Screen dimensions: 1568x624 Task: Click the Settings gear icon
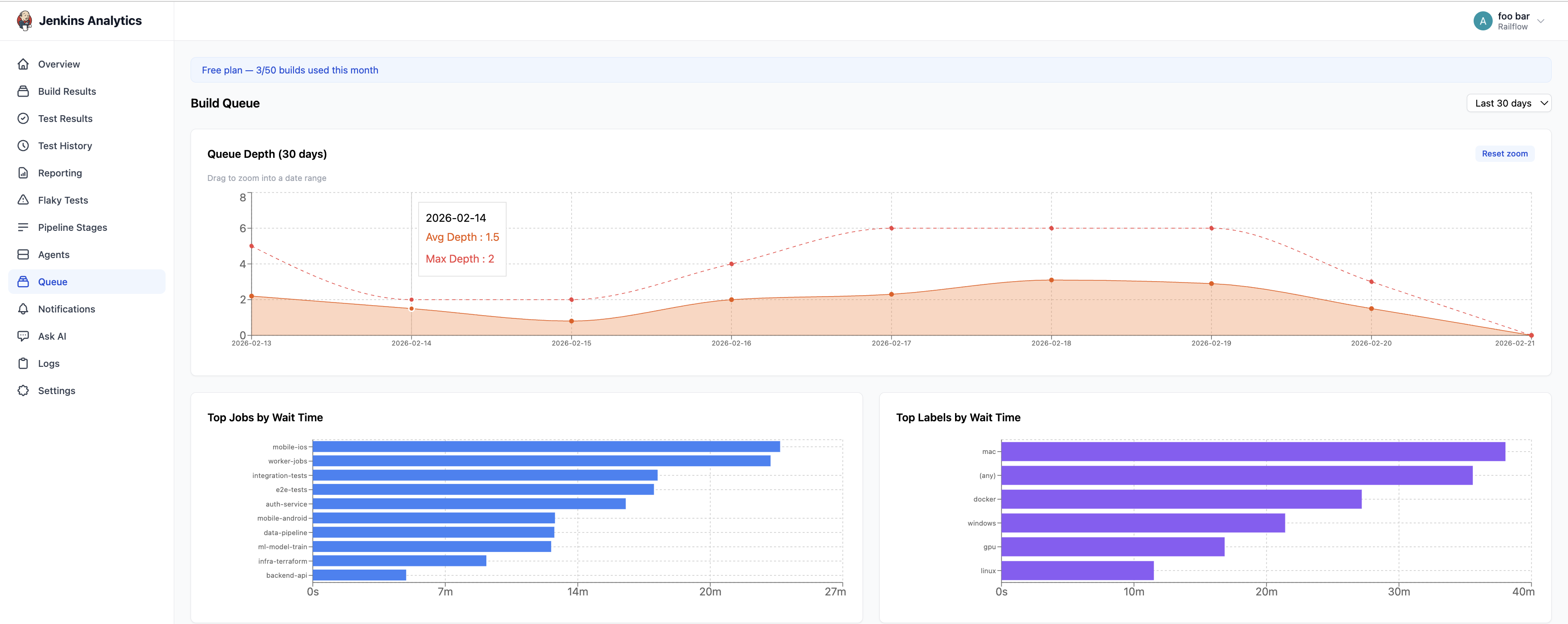pyautogui.click(x=23, y=390)
